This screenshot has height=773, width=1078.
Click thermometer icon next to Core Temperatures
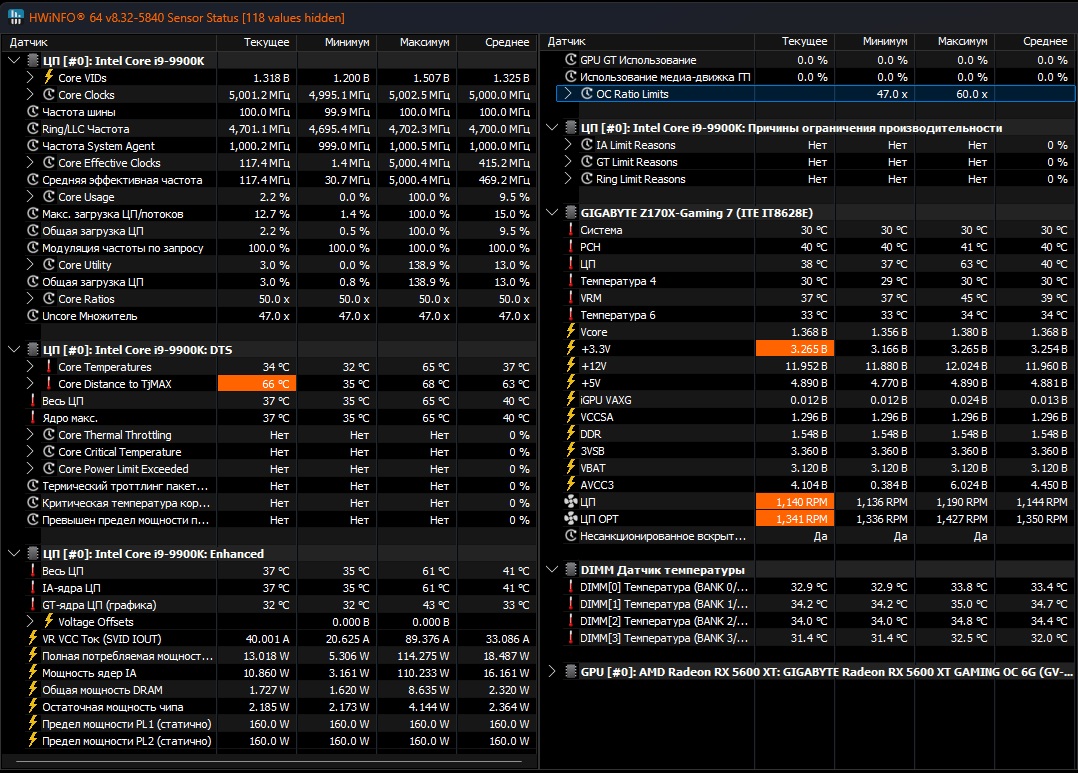pos(49,367)
